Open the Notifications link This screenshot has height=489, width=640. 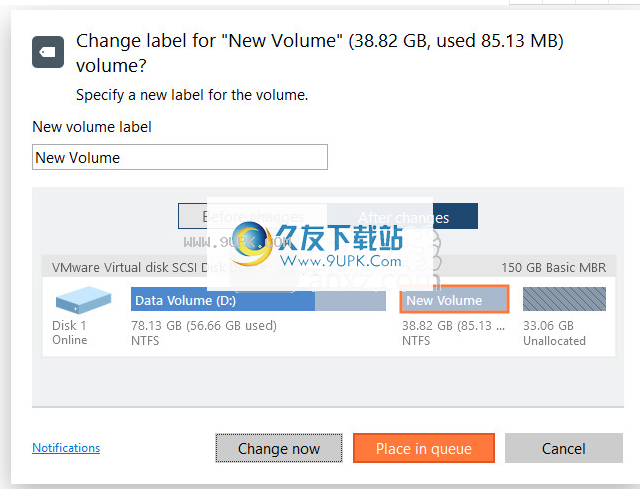tap(66, 448)
